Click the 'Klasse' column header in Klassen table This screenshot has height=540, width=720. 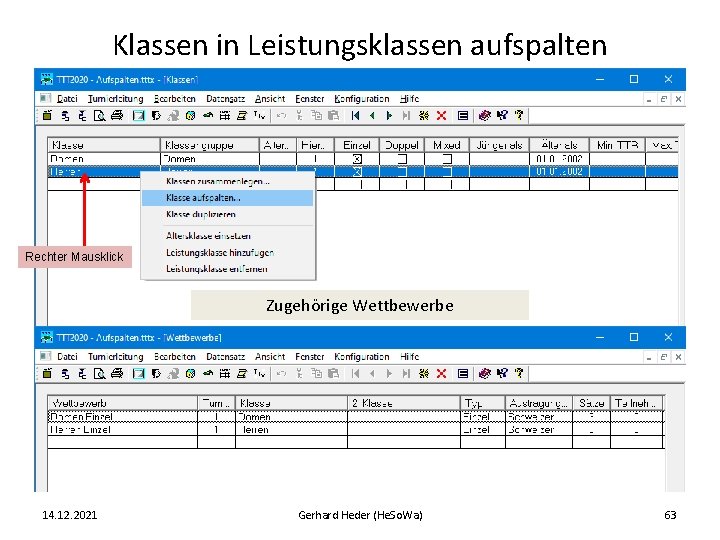(104, 145)
